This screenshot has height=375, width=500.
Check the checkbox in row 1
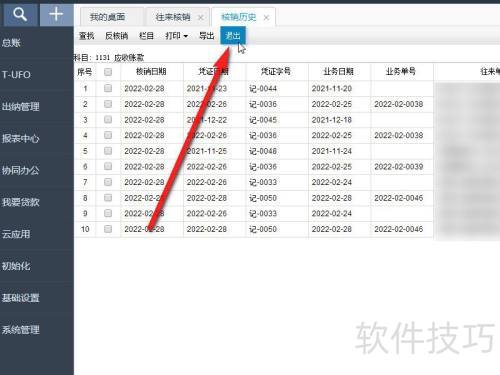[108, 88]
